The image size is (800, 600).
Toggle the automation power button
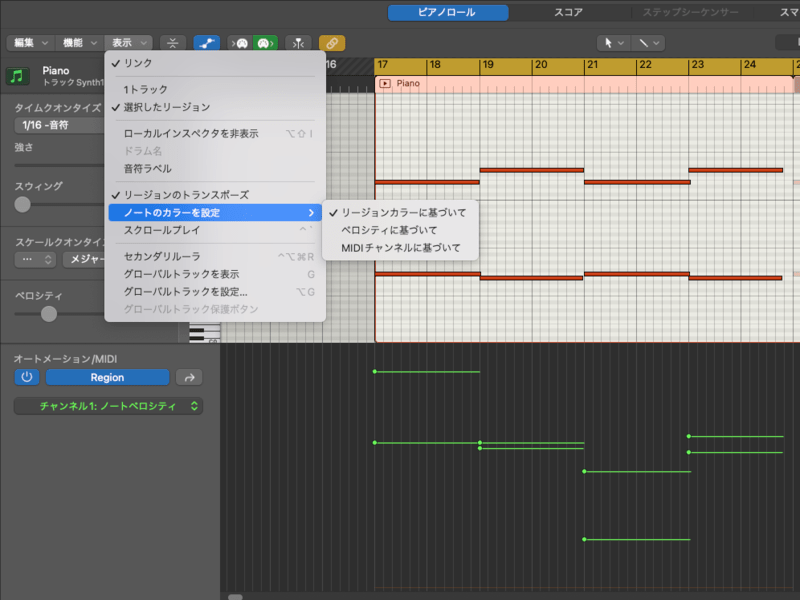coord(27,377)
